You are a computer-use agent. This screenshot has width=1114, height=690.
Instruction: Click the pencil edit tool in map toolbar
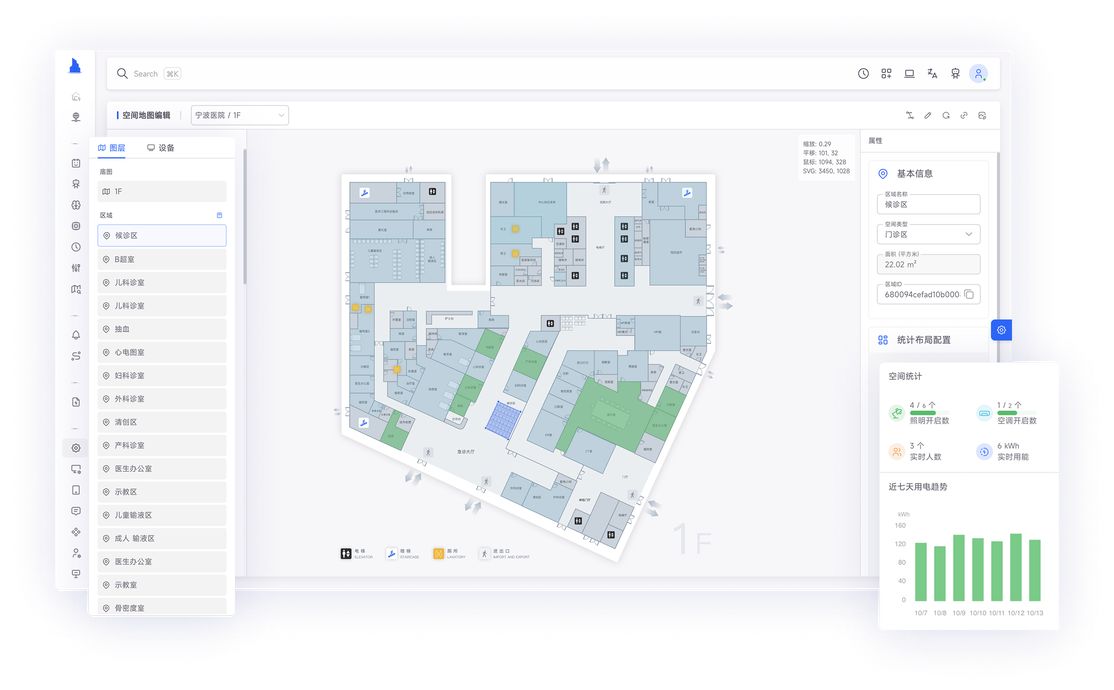[927, 115]
